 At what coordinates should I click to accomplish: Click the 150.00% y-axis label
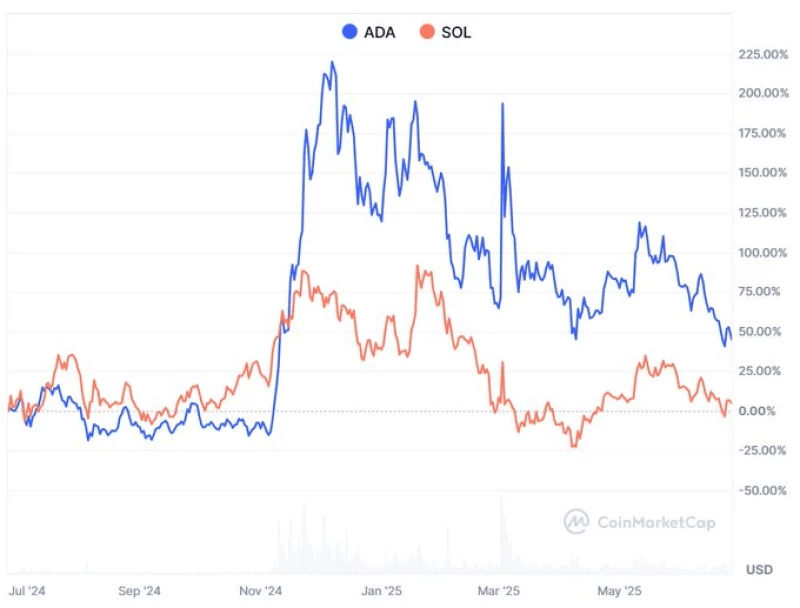coord(762,173)
